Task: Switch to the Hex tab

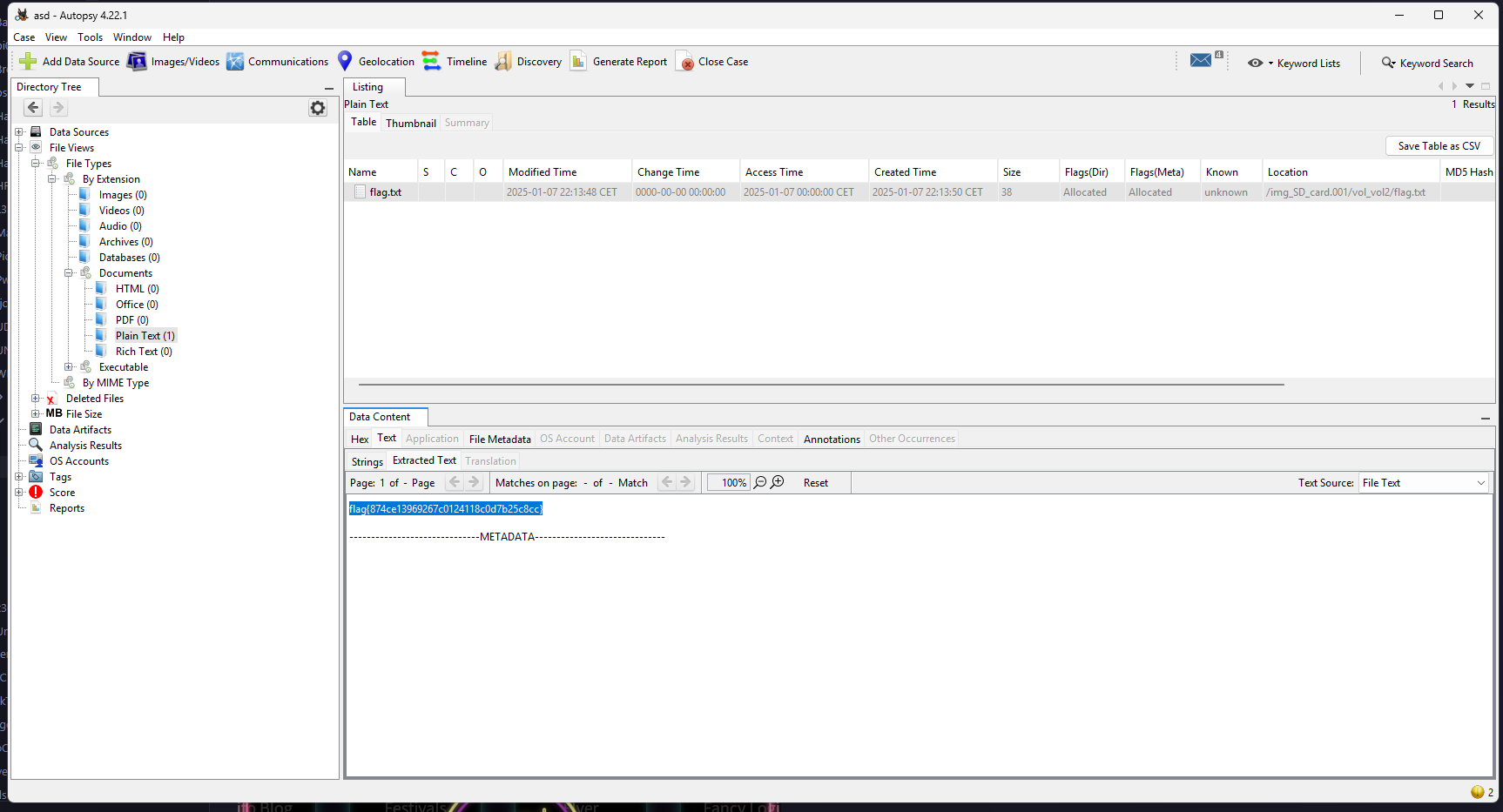Action: point(360,440)
